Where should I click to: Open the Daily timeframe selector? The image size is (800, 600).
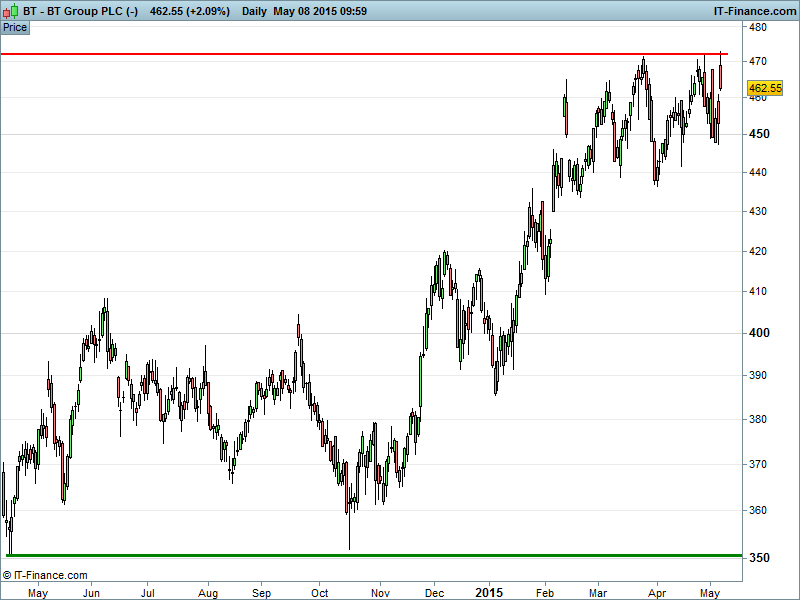[x=254, y=11]
